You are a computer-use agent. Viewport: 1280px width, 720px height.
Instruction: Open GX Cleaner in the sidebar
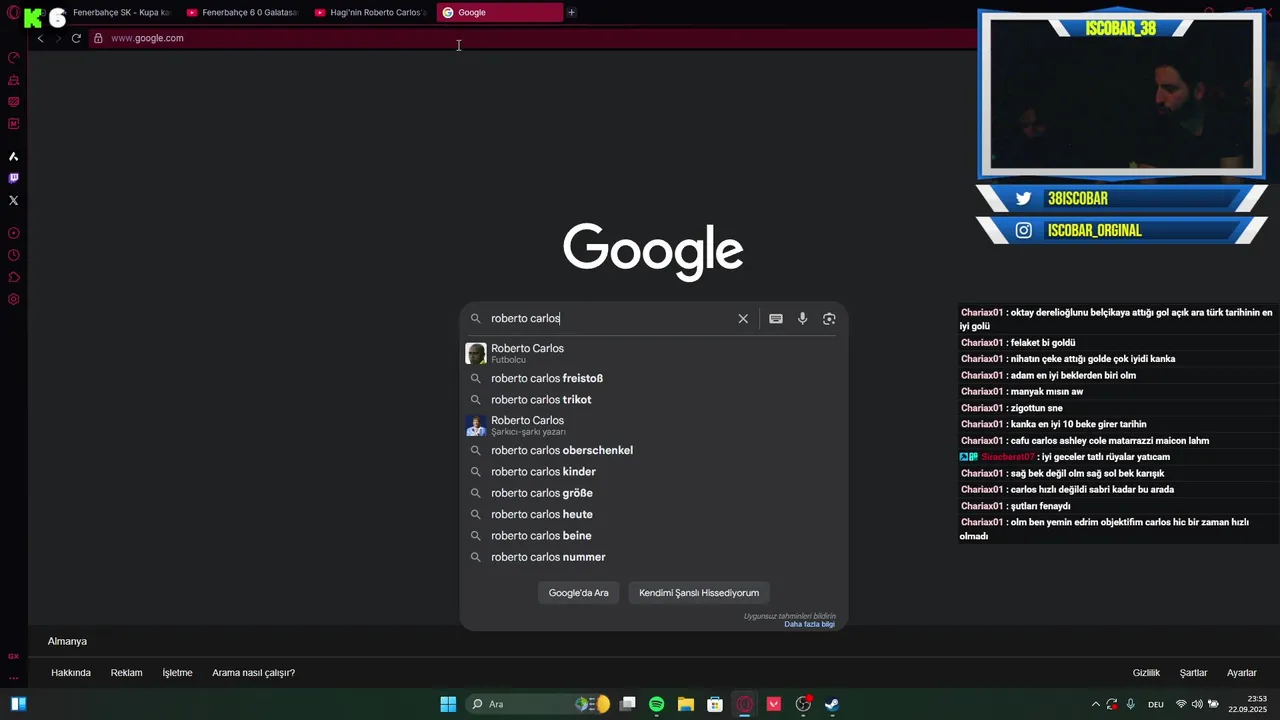pos(14,80)
